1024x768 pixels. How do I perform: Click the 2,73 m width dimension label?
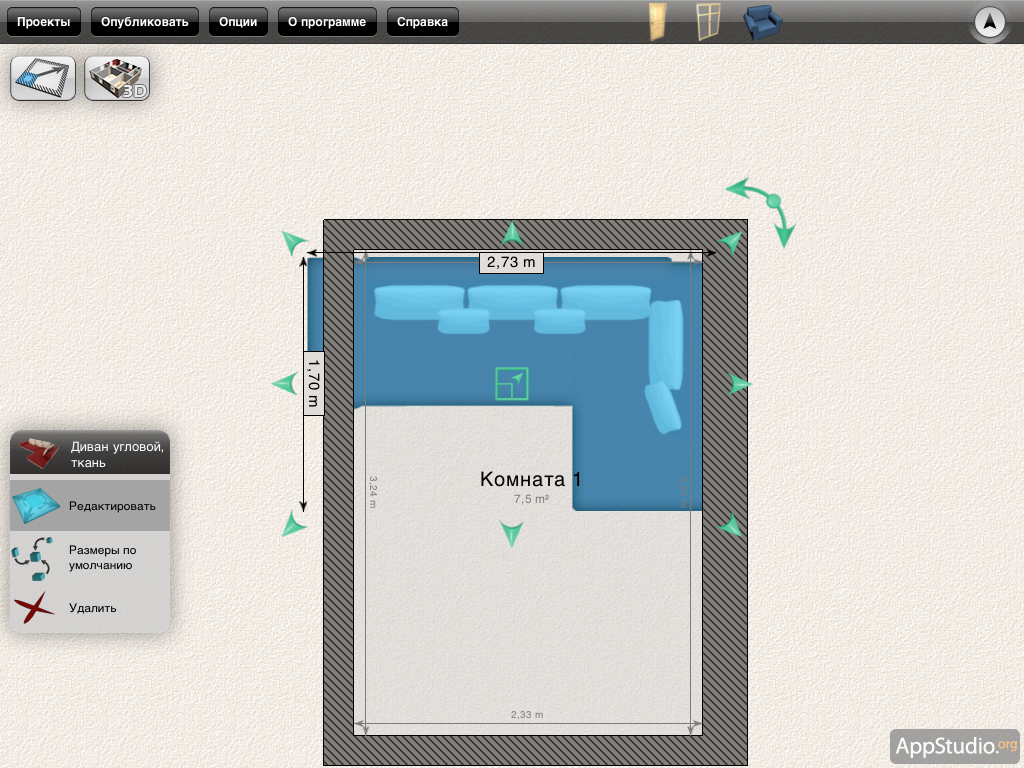[511, 263]
